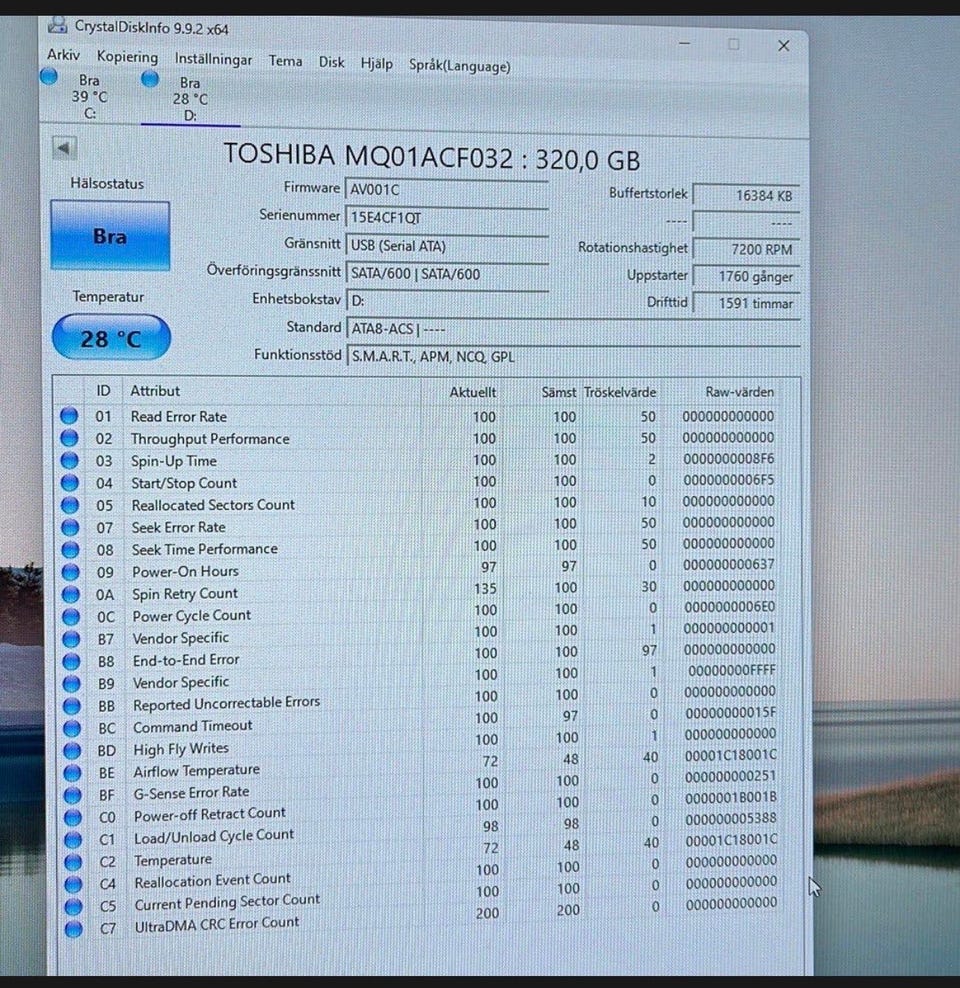Click status icon for Reported Uncorrectable Errors row

[x=72, y=706]
